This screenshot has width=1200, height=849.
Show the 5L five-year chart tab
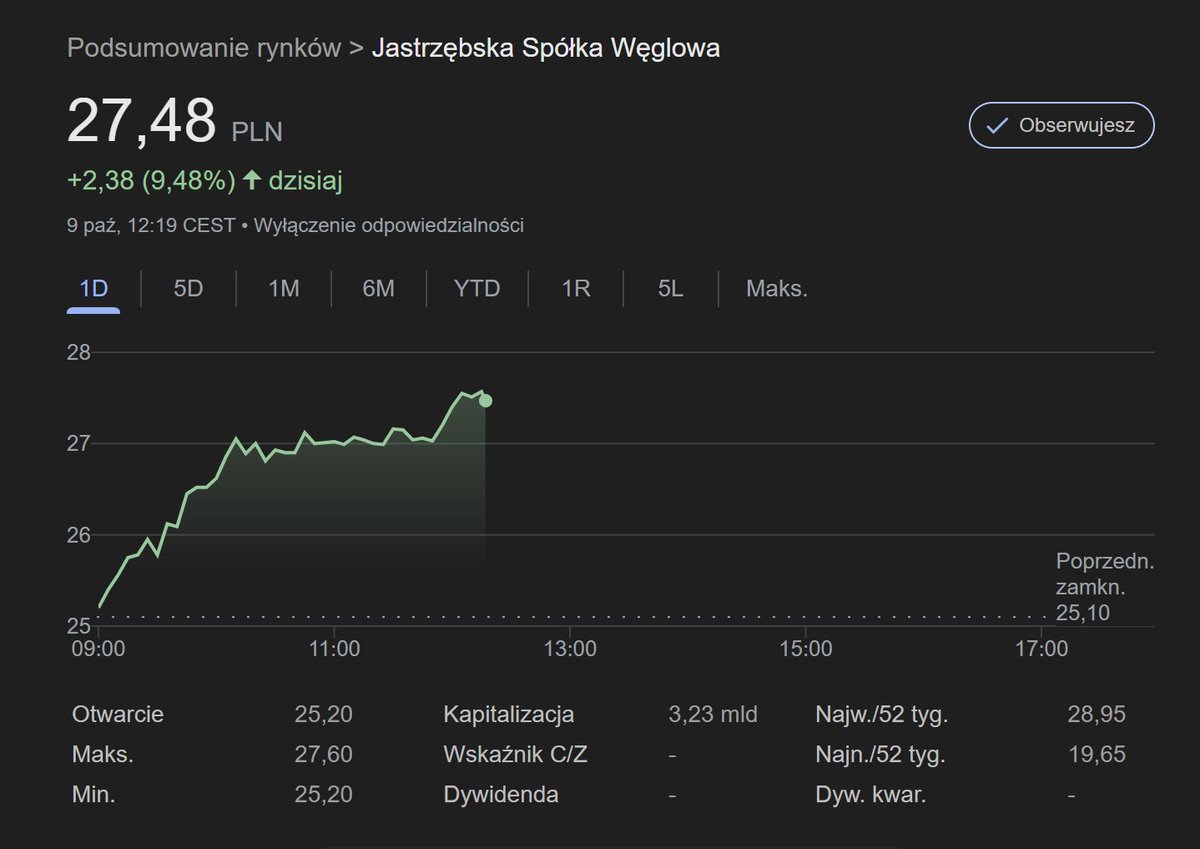point(670,289)
